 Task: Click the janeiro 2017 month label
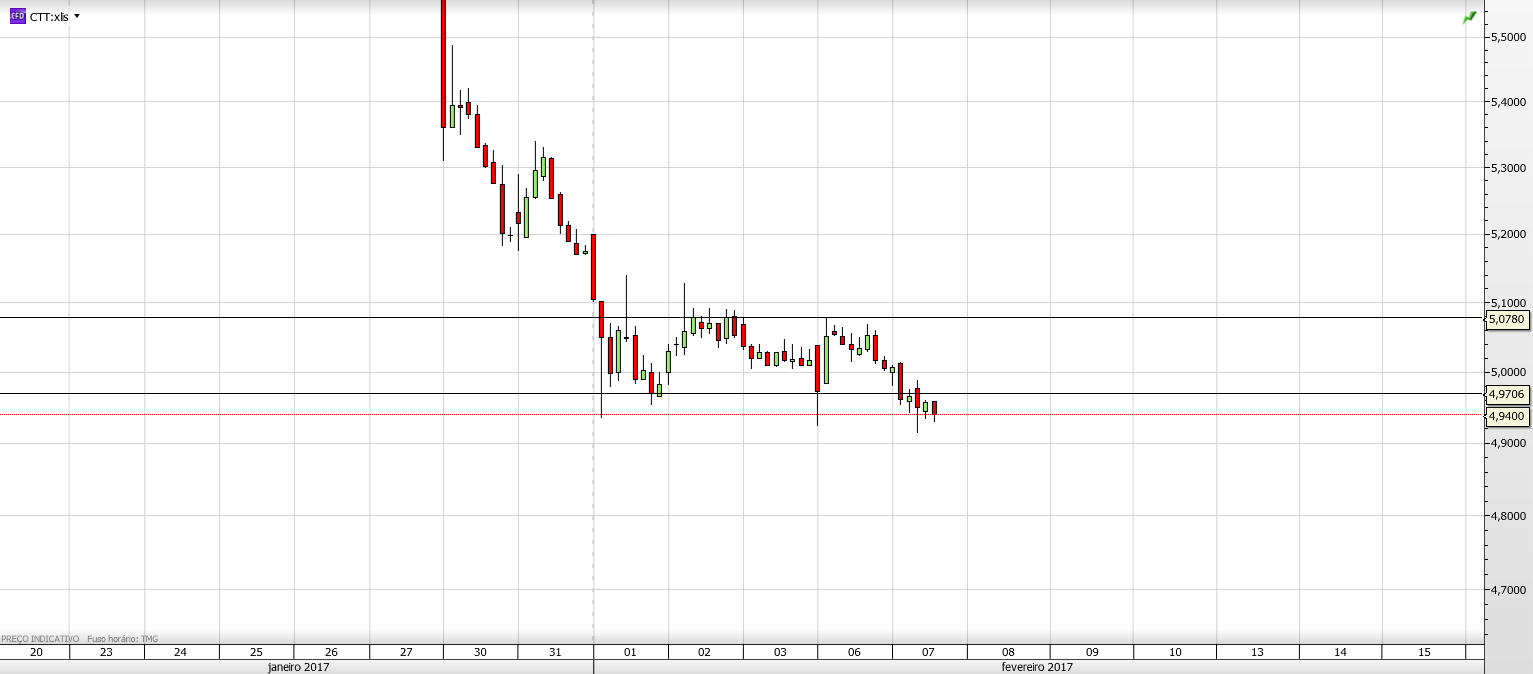(298, 667)
